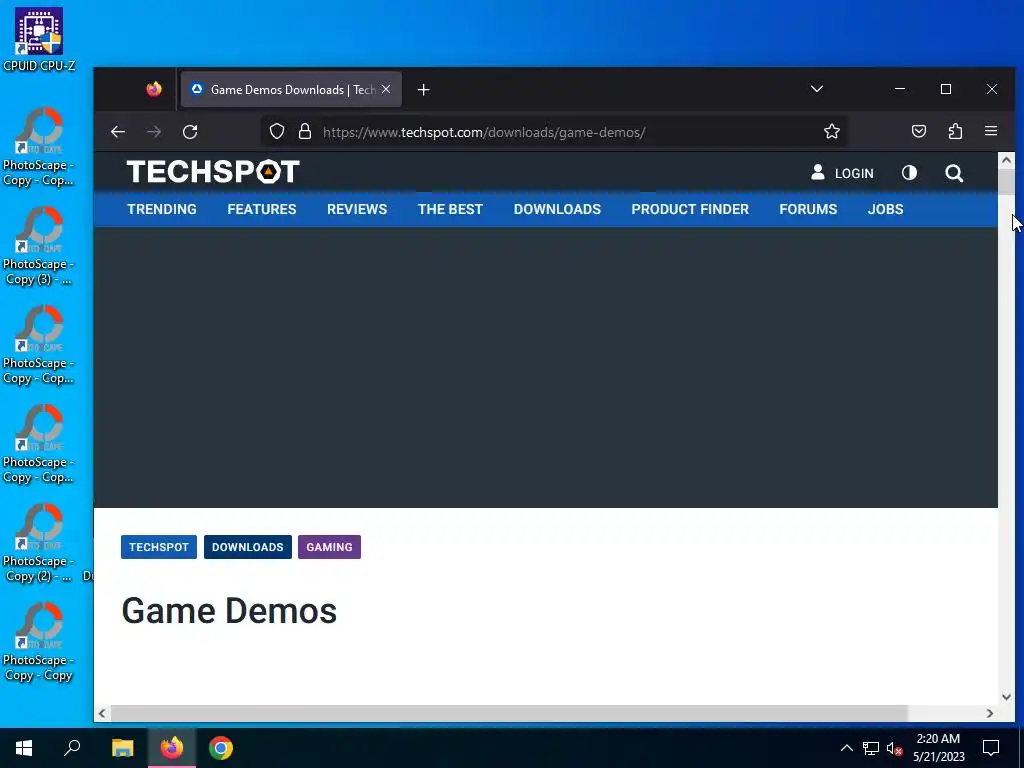This screenshot has height=768, width=1024.
Task: Open the DOWNLOADS nav item
Action: [557, 209]
